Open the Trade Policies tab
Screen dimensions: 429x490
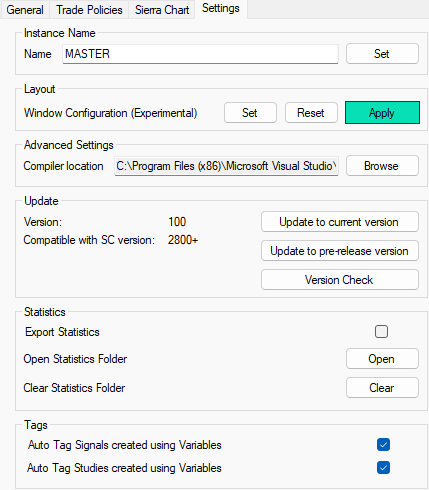tap(89, 10)
